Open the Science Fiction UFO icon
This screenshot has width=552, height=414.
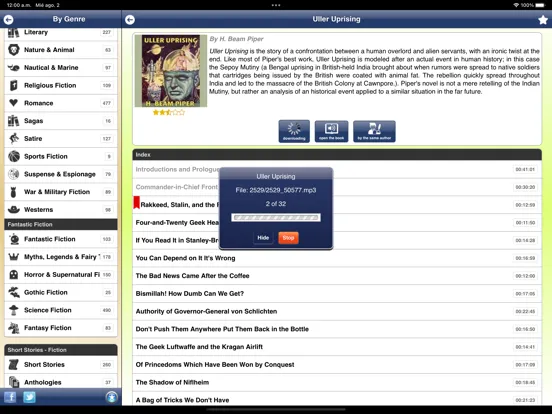click(14, 310)
